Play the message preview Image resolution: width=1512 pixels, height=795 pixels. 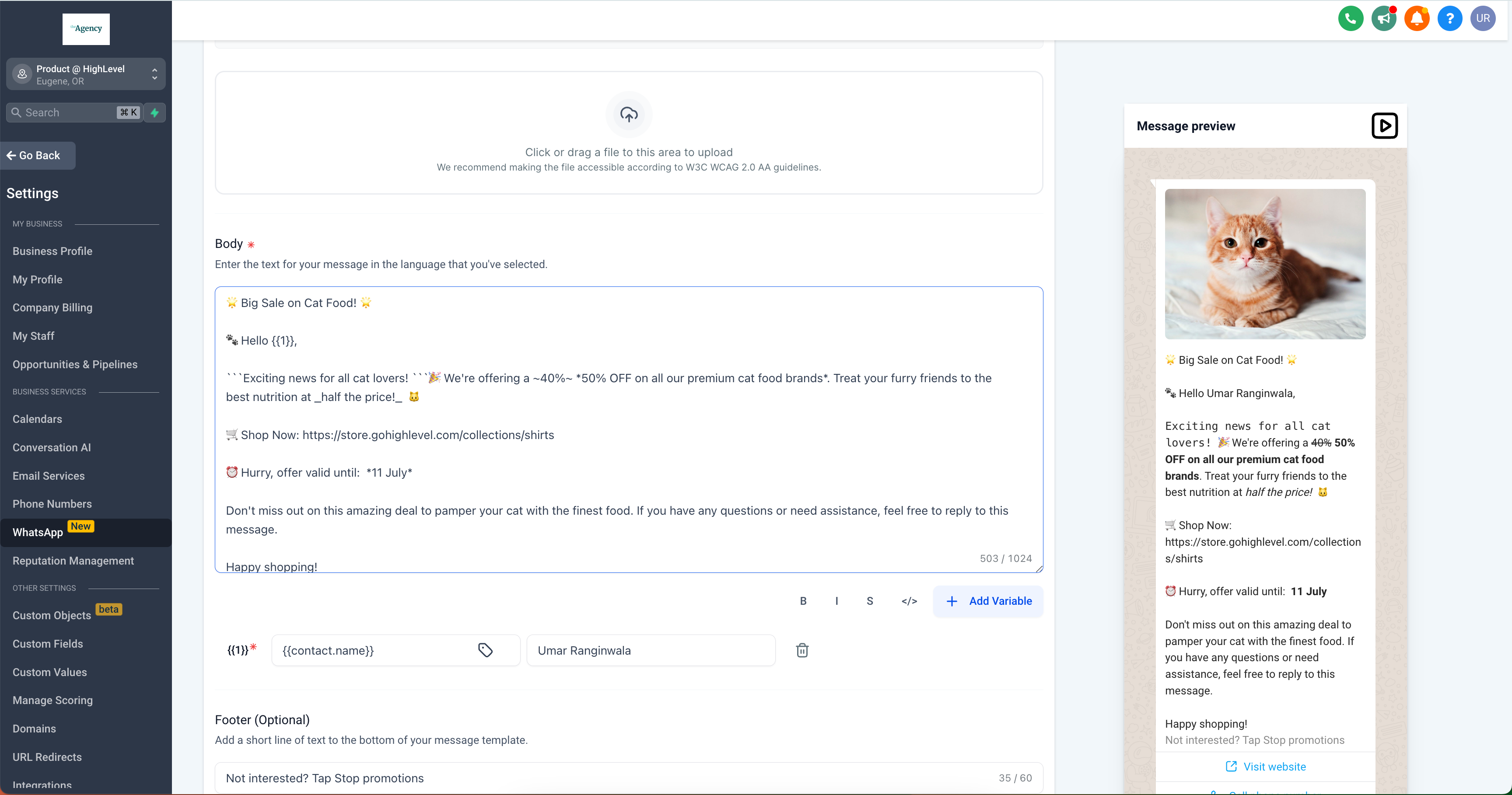coord(1384,126)
